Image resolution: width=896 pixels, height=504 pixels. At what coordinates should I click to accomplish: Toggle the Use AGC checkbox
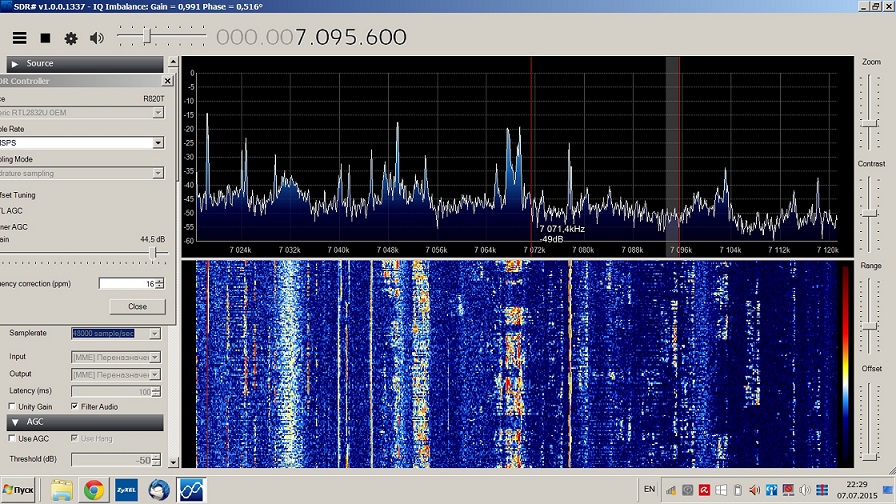[x=12, y=439]
